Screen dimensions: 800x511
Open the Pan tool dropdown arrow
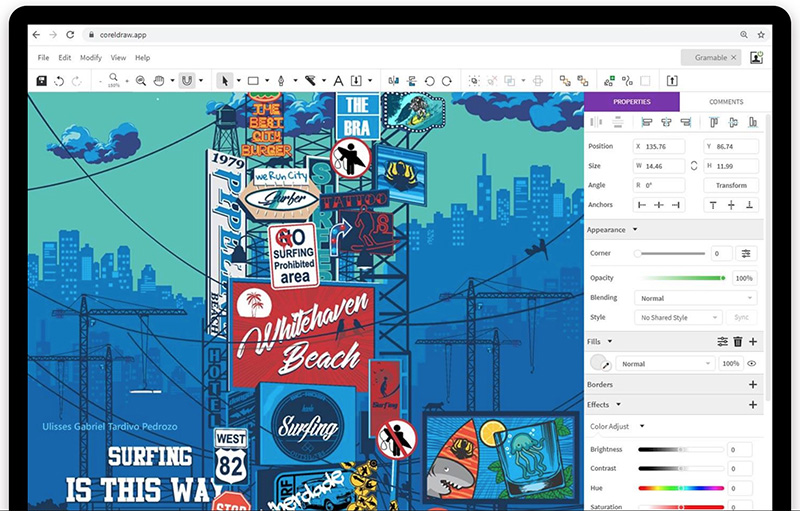pos(172,81)
